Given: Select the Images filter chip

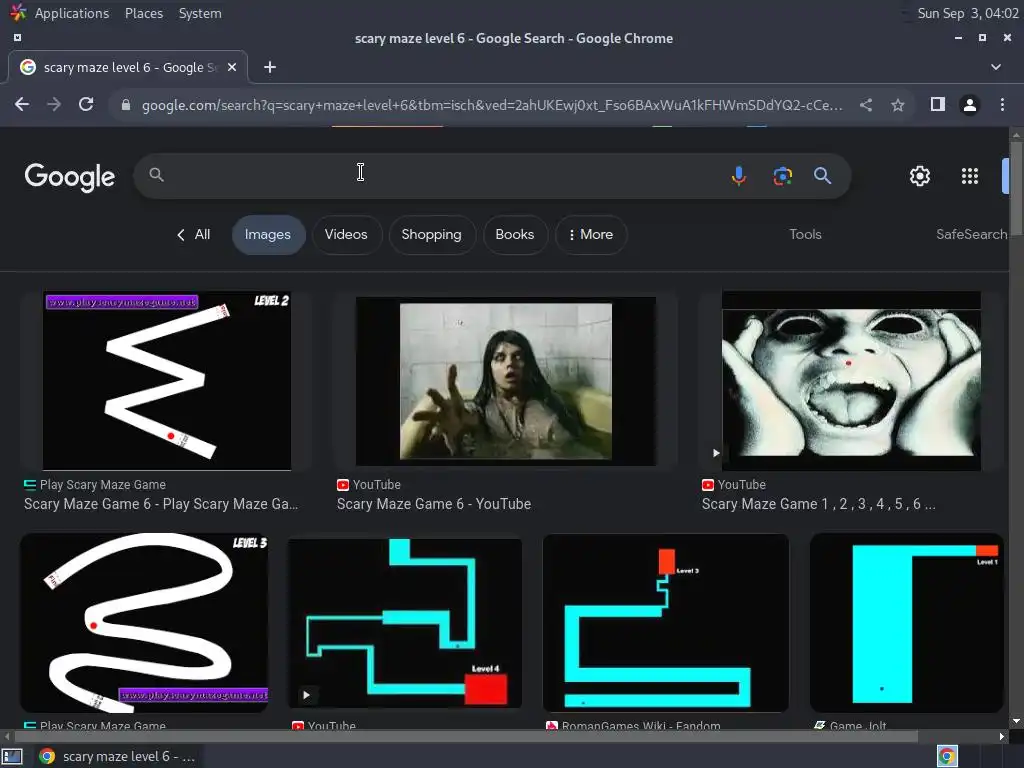Looking at the screenshot, I should (x=268, y=234).
